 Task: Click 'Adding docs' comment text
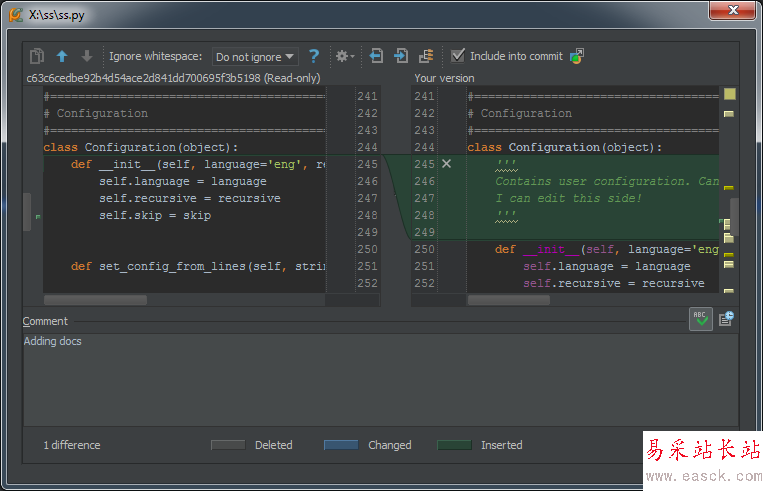pos(53,341)
